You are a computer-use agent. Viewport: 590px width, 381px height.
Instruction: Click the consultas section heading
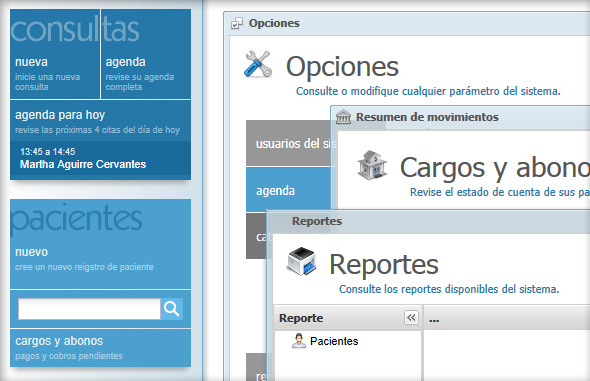[75, 30]
